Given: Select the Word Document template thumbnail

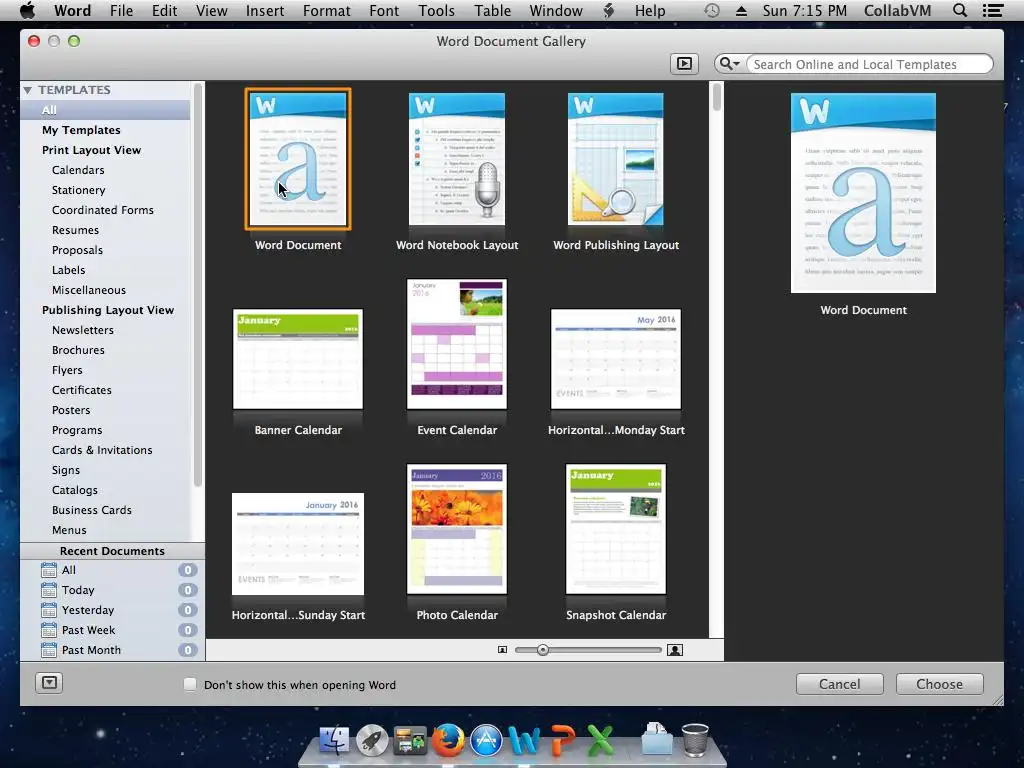Looking at the screenshot, I should 298,159.
